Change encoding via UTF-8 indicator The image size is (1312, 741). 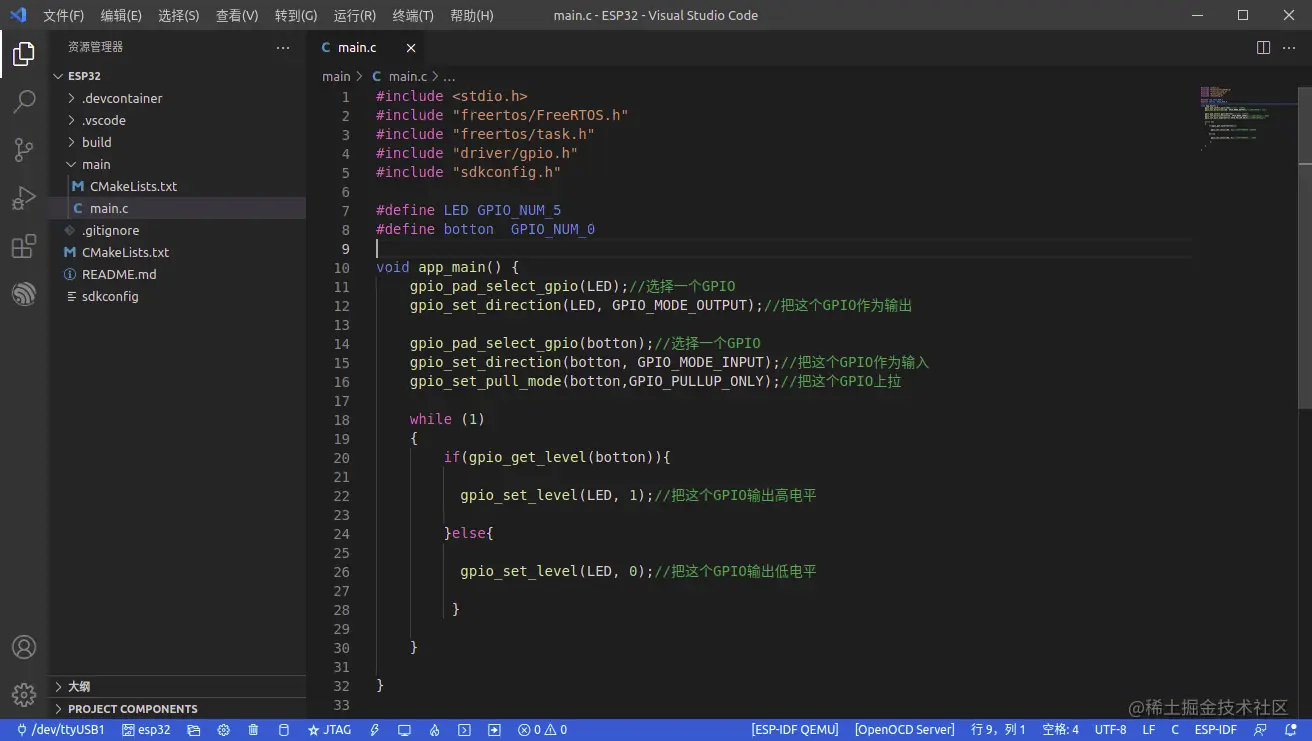pyautogui.click(x=1110, y=730)
